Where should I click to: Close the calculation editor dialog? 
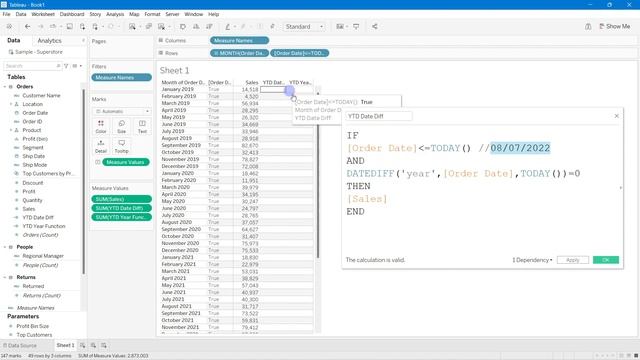pos(616,116)
